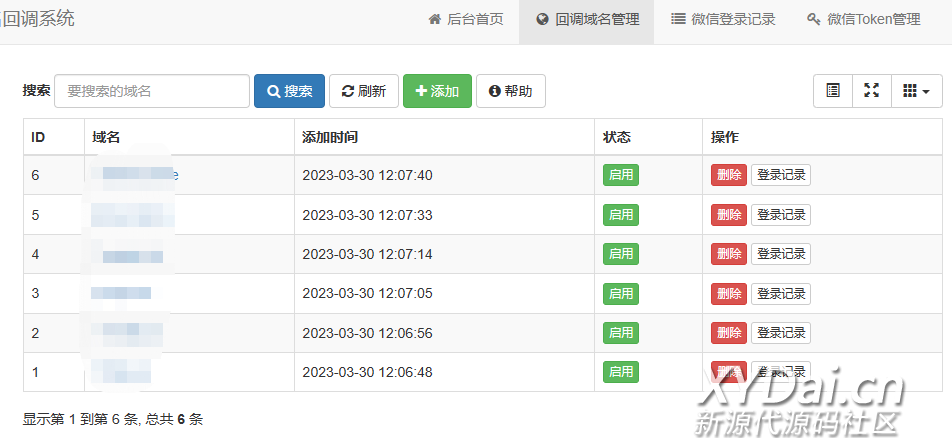Click the 刷新 refresh button
This screenshot has height=443, width=952.
point(364,91)
